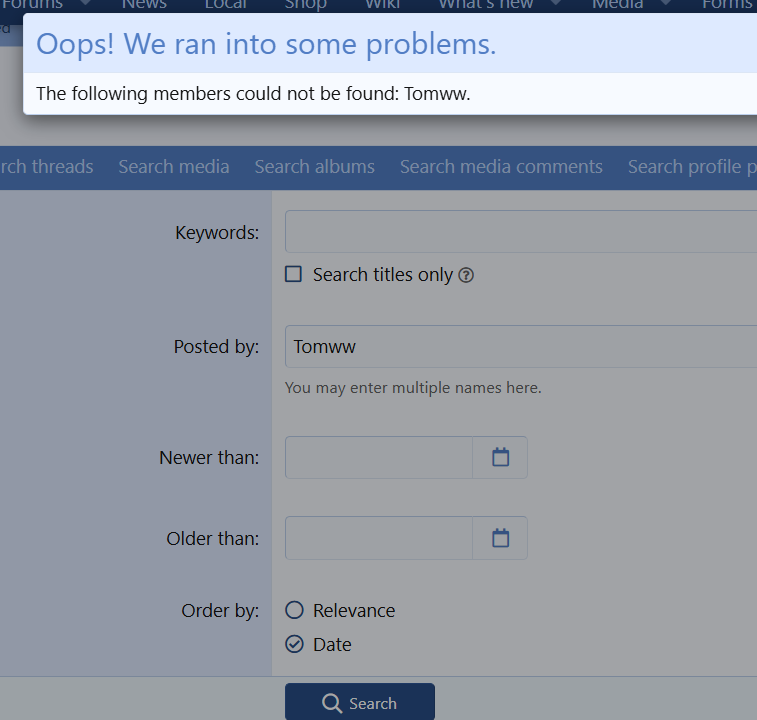Viewport: 757px width, 720px height.
Task: Click the help icon beside Search titles only
Action: 466,275
